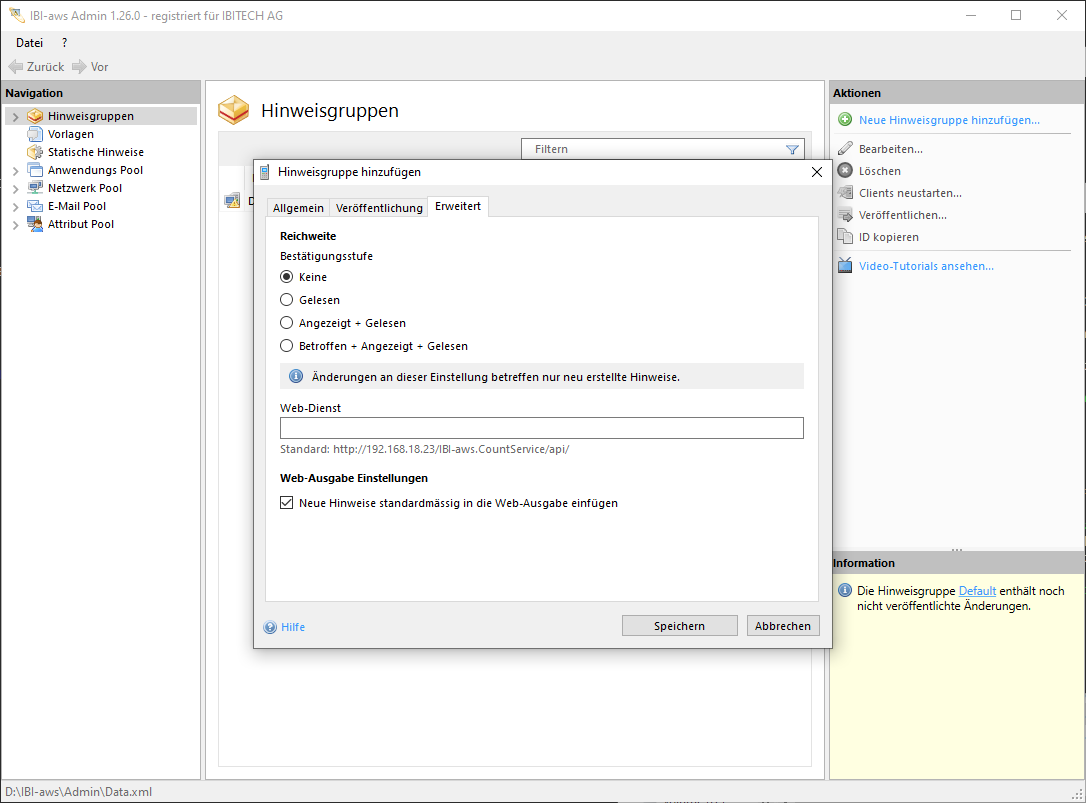Image resolution: width=1086 pixels, height=803 pixels.
Task: Expand the E-Mail Pool tree arrow
Action: (x=15, y=207)
